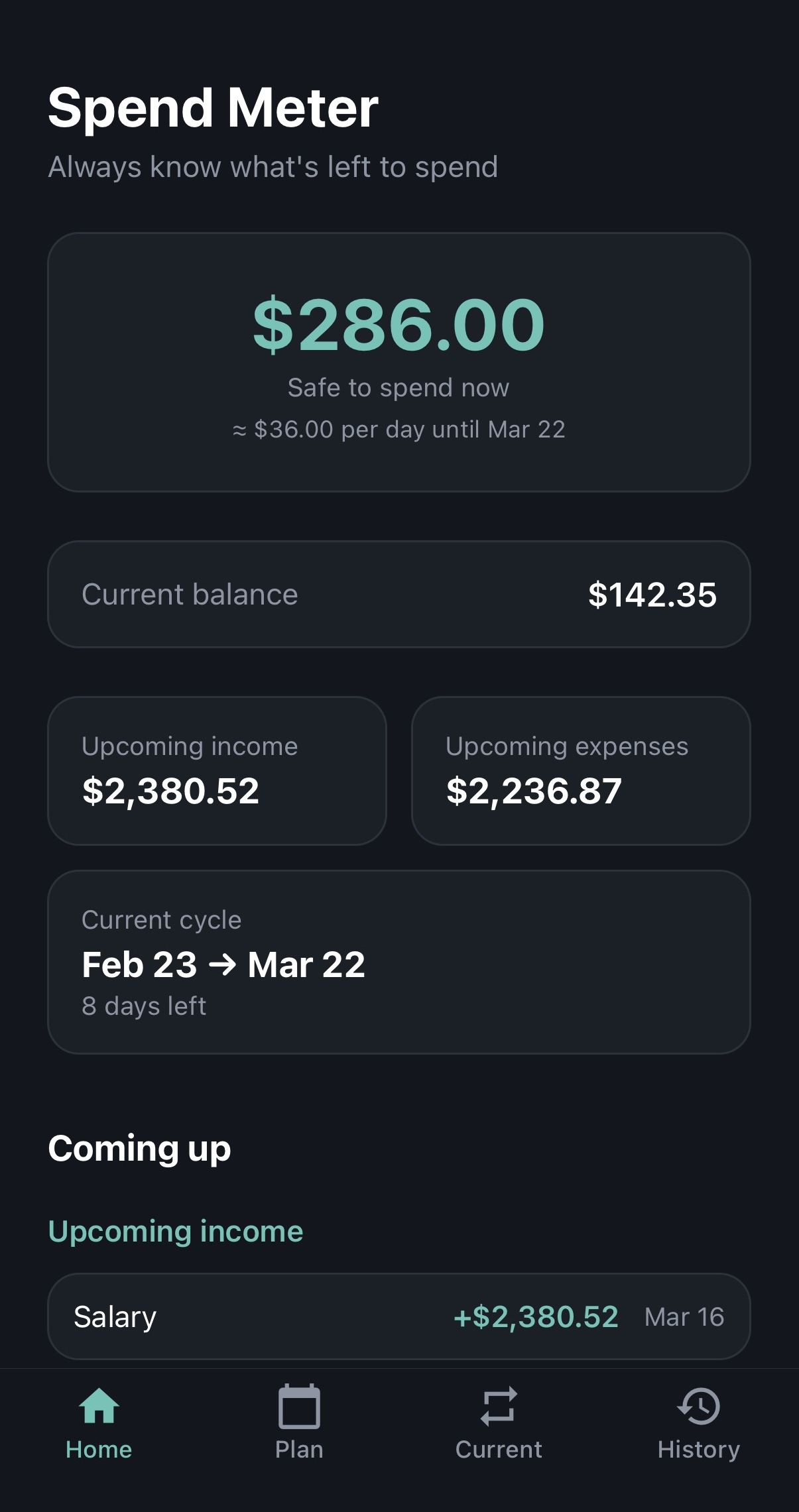The width and height of the screenshot is (799, 1512).
Task: Click the arrow in Feb 23 → Mar 22
Action: [x=222, y=964]
